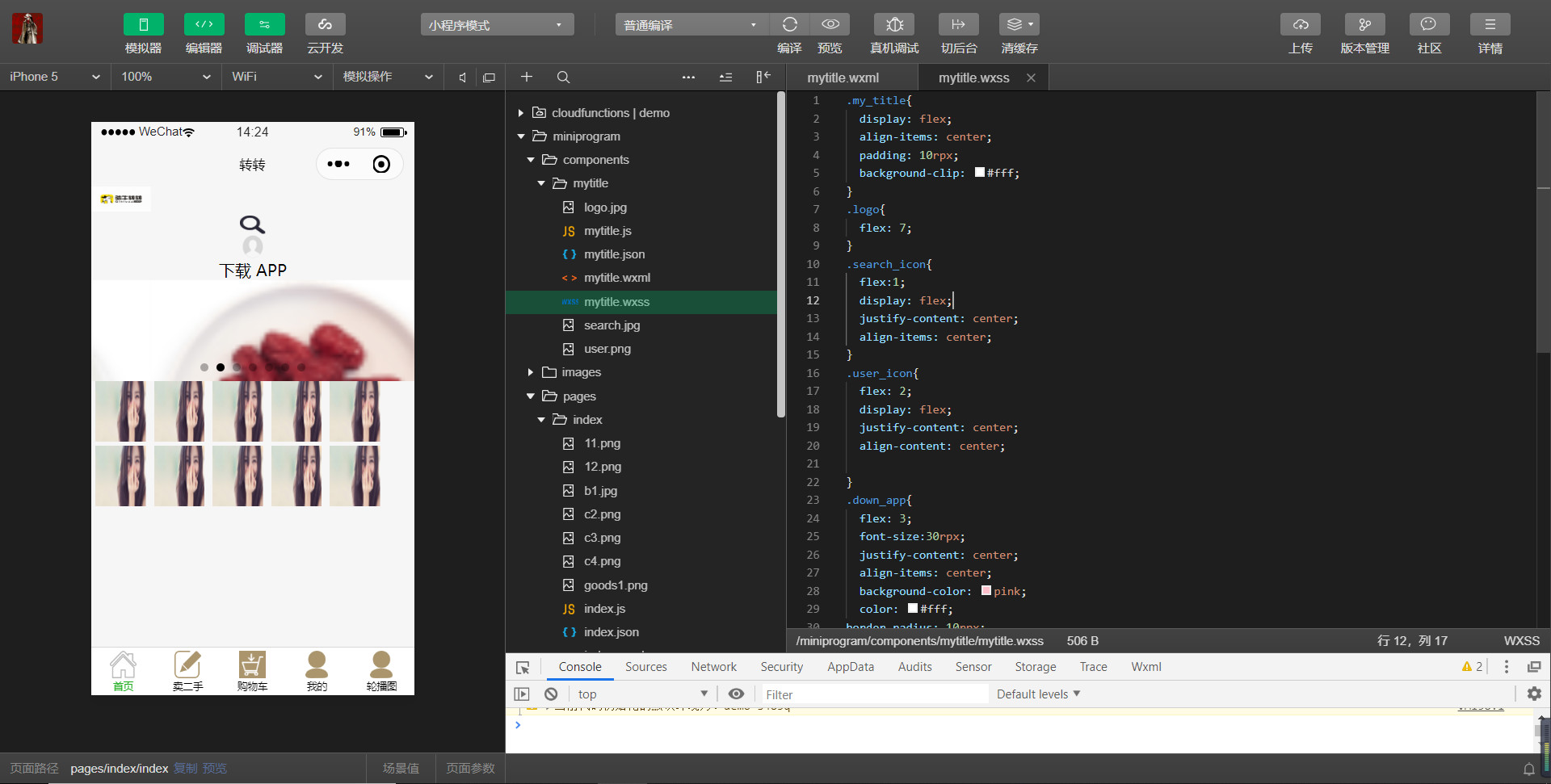1551x784 pixels.
Task: Open the Network tab in devtools
Action: tap(713, 667)
